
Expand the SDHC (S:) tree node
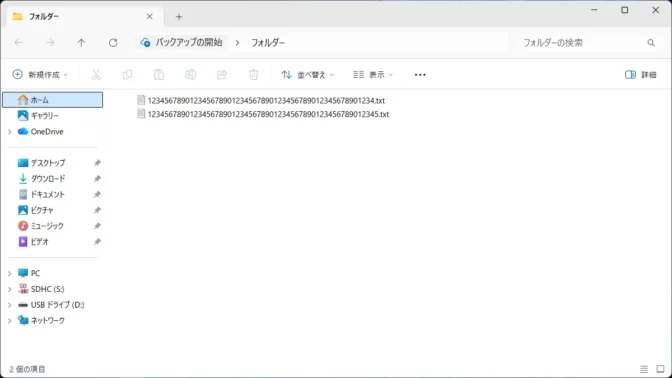[10, 289]
